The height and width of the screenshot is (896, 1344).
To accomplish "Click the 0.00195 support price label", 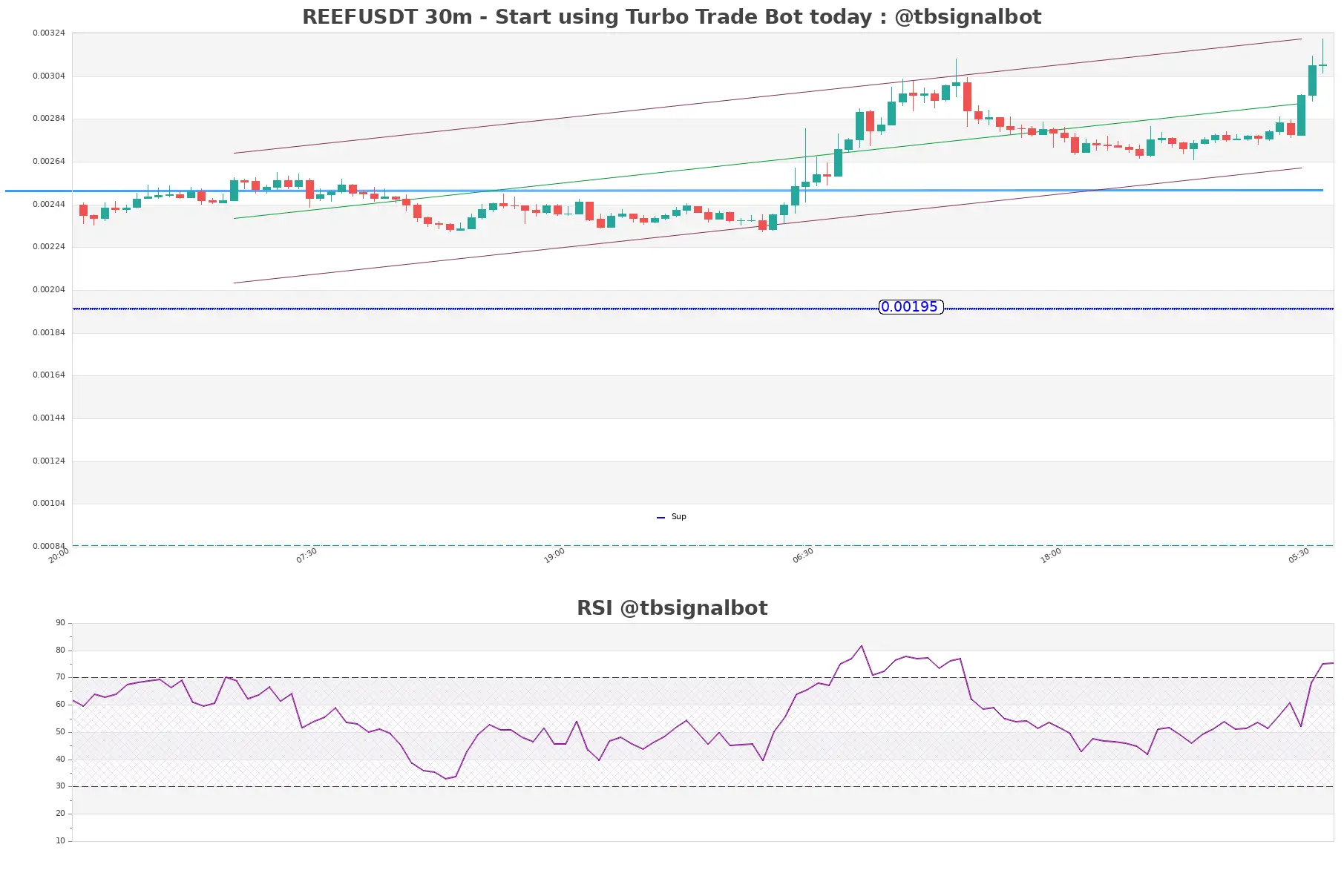I will click(x=911, y=307).
